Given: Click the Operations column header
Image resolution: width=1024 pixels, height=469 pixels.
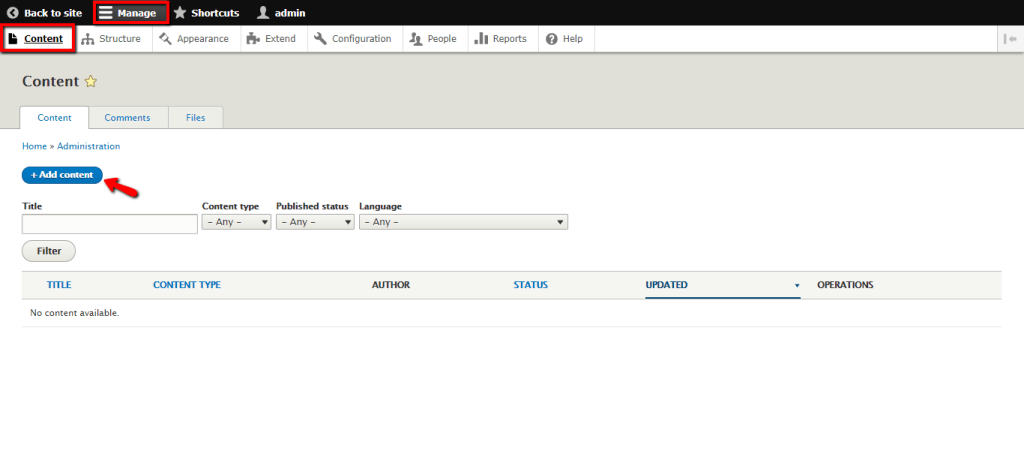Looking at the screenshot, I should coord(845,285).
